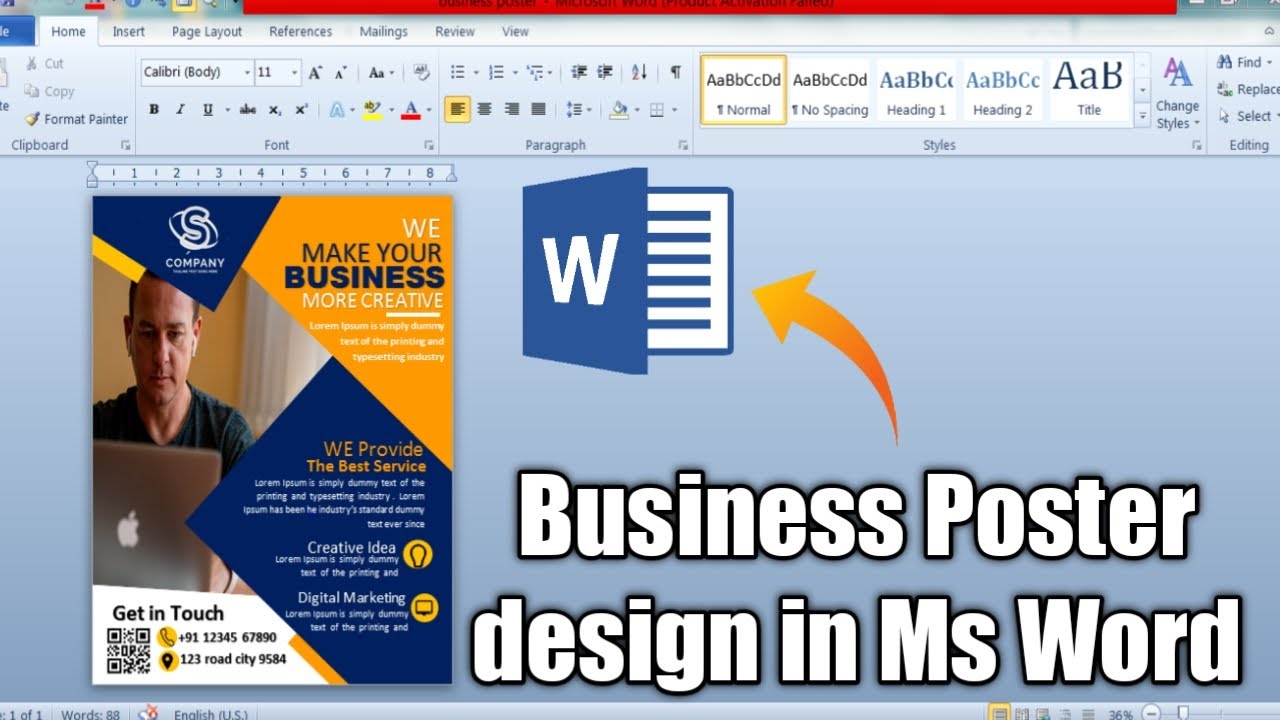Open the font name dropdown
The image size is (1280, 720).
[x=247, y=72]
